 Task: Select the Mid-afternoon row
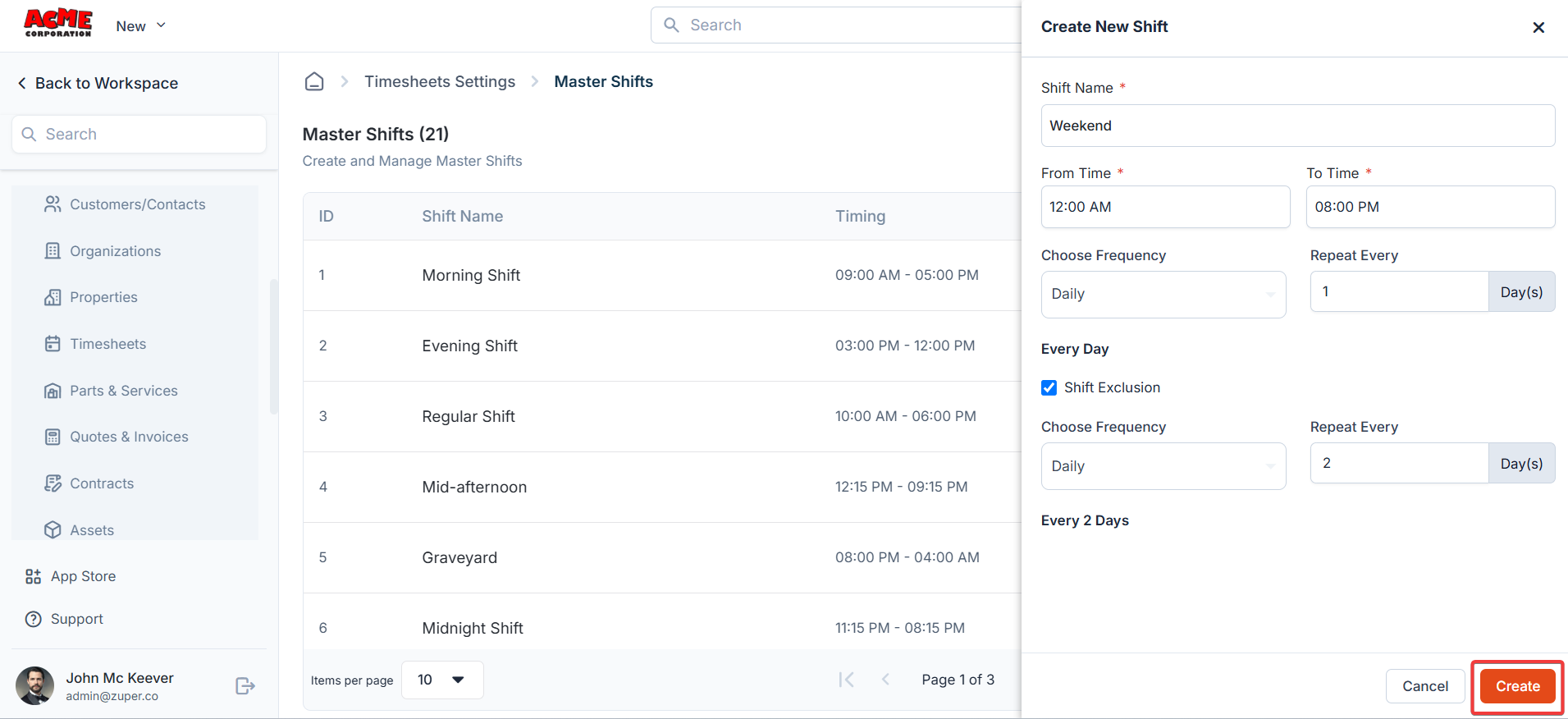[x=662, y=487]
